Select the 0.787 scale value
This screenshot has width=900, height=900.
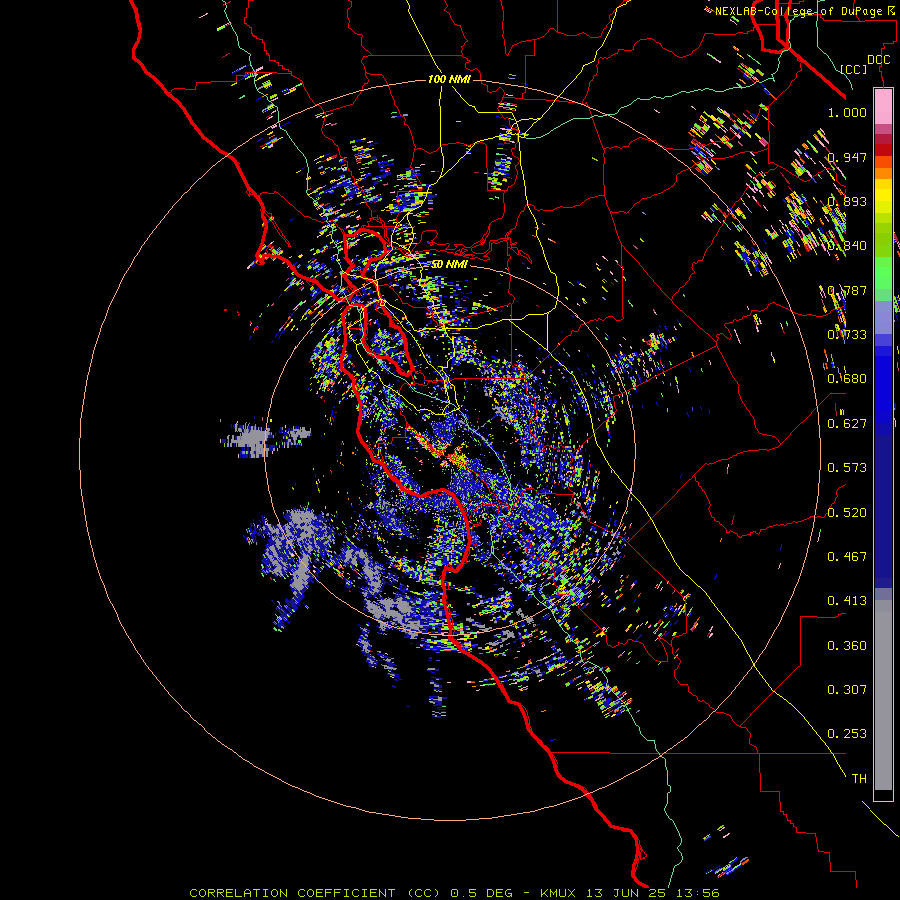(847, 290)
